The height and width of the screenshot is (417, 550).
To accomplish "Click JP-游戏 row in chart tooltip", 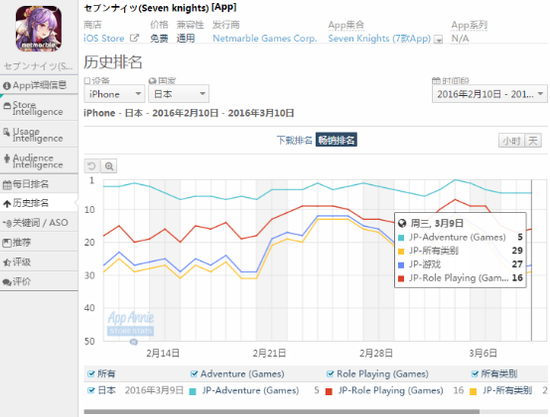I will point(460,264).
